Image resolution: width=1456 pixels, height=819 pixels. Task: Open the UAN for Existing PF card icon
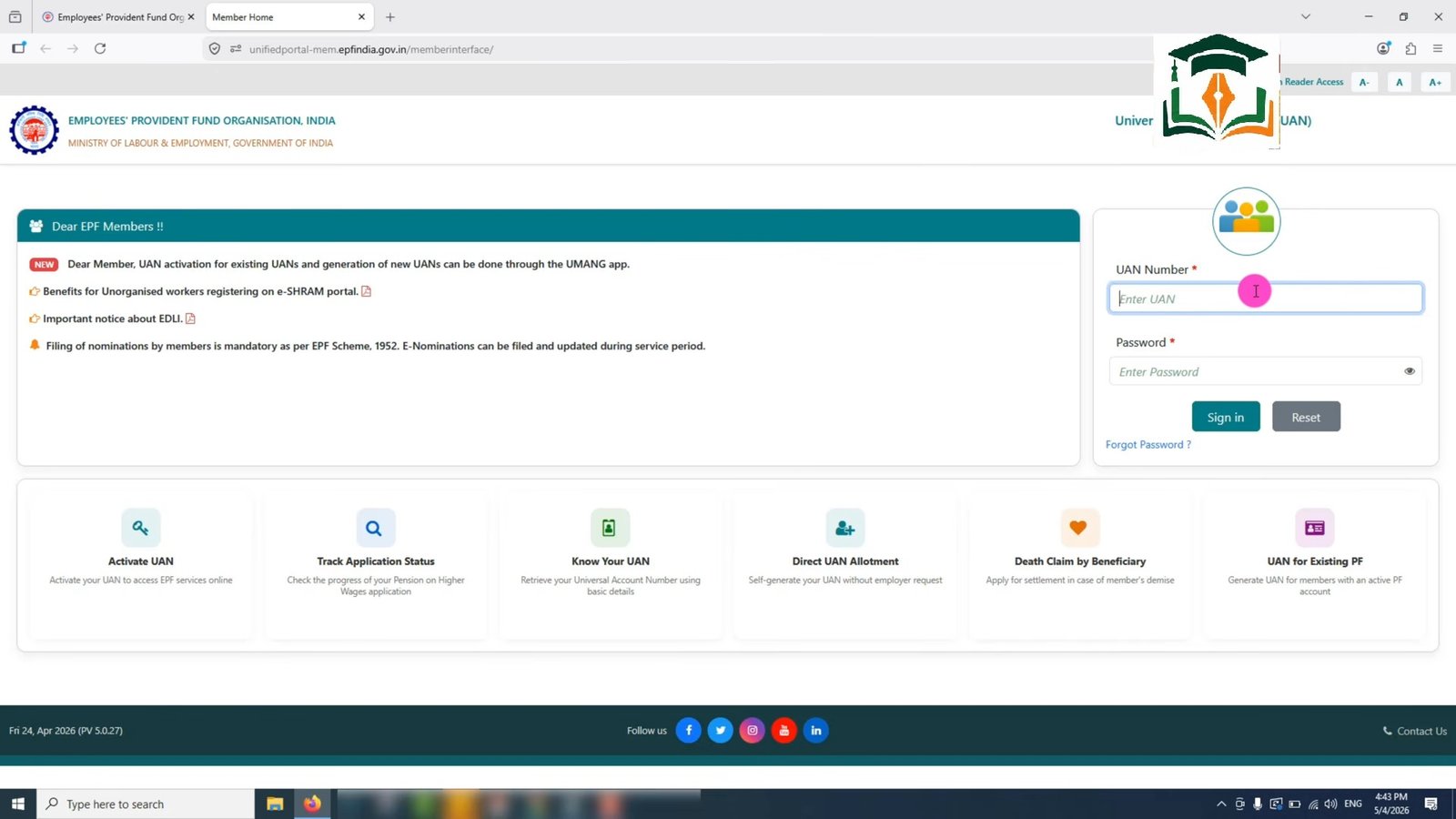[x=1314, y=528]
